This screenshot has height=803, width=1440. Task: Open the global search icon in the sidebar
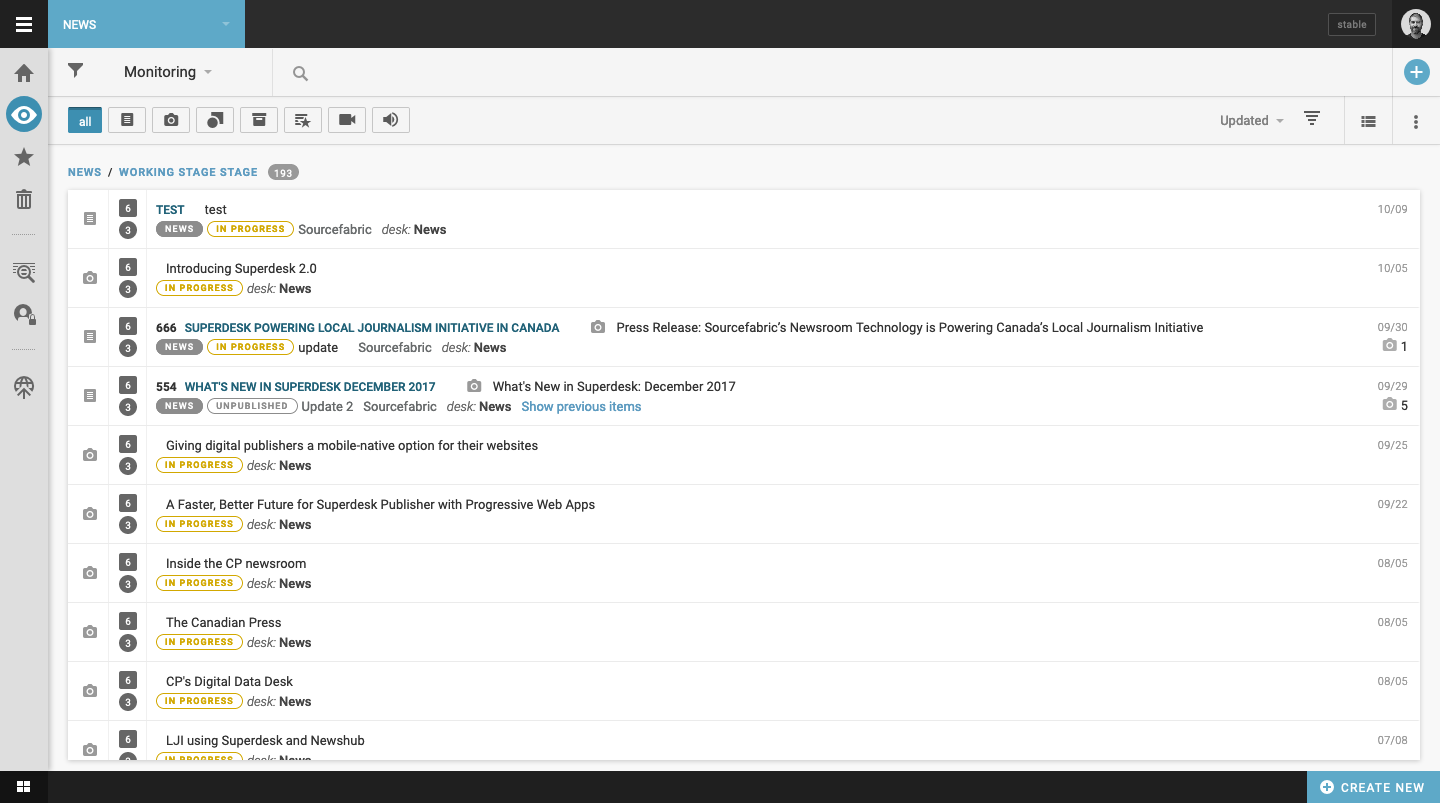tap(24, 272)
